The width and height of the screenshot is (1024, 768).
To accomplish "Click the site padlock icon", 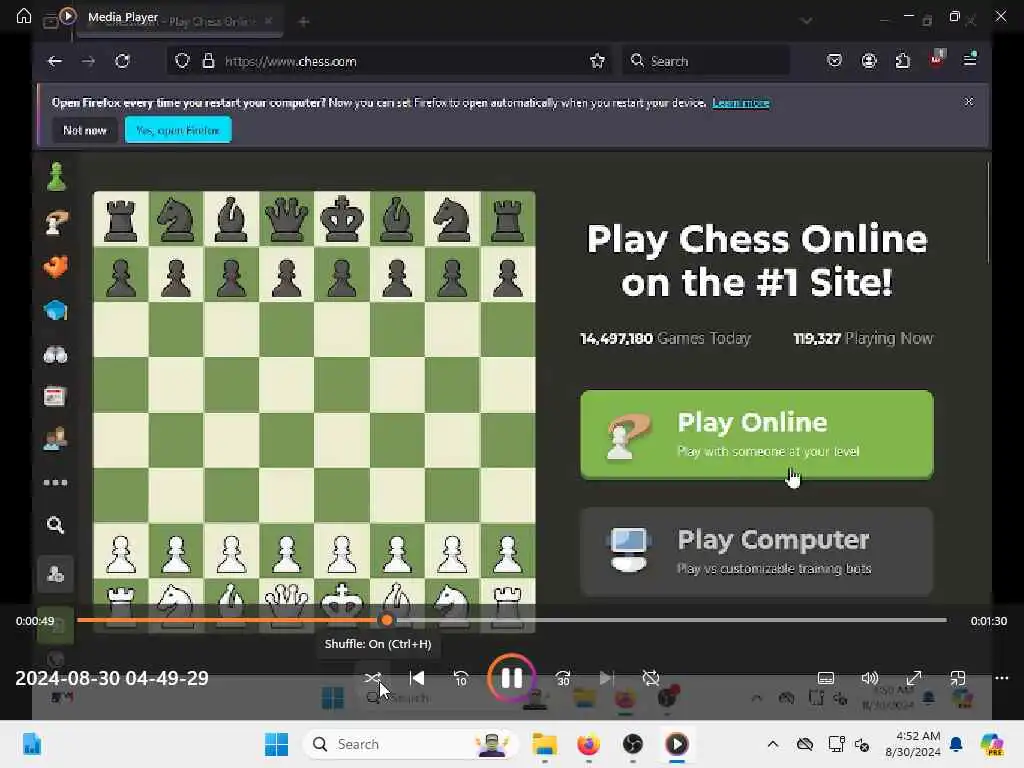I will click(x=208, y=61).
